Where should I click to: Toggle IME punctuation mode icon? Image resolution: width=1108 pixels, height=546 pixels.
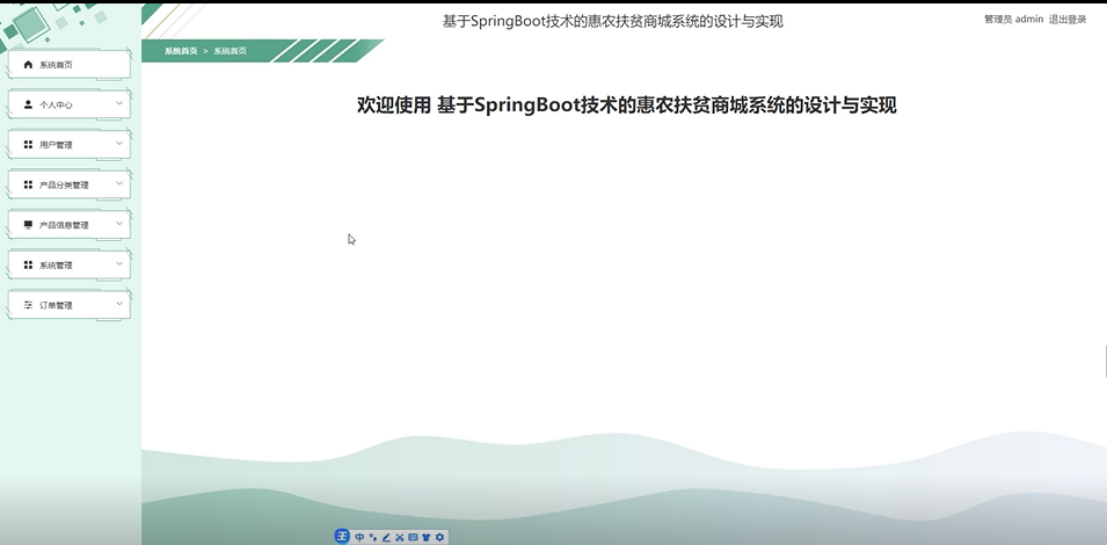(x=373, y=538)
